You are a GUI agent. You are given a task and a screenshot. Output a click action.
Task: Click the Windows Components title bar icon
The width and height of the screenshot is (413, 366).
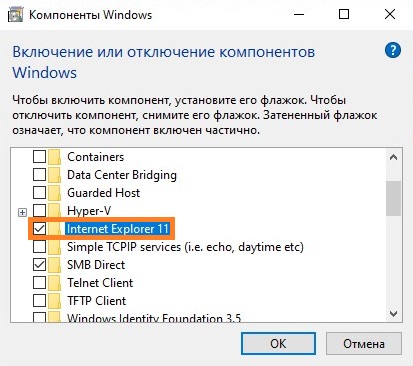tap(15, 15)
